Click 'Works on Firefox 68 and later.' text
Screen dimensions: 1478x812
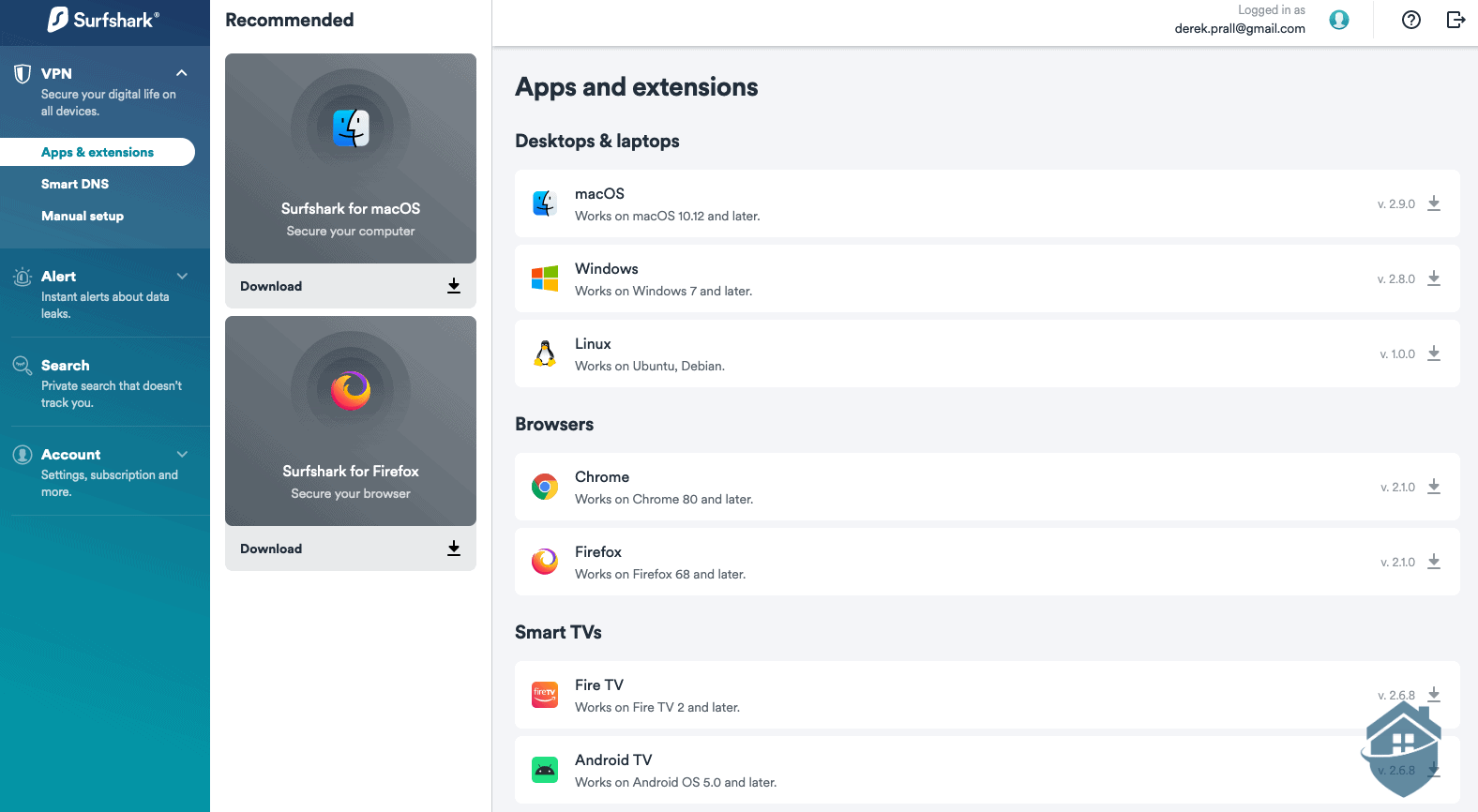click(660, 574)
